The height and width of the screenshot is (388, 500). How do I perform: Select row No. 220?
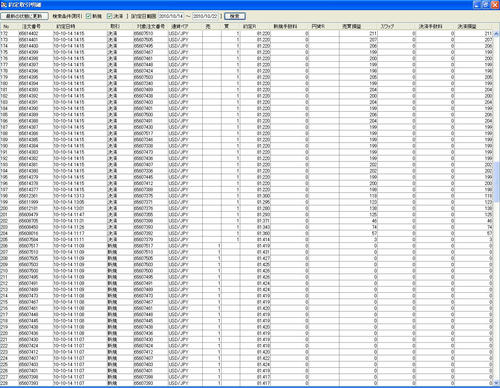click(247, 333)
